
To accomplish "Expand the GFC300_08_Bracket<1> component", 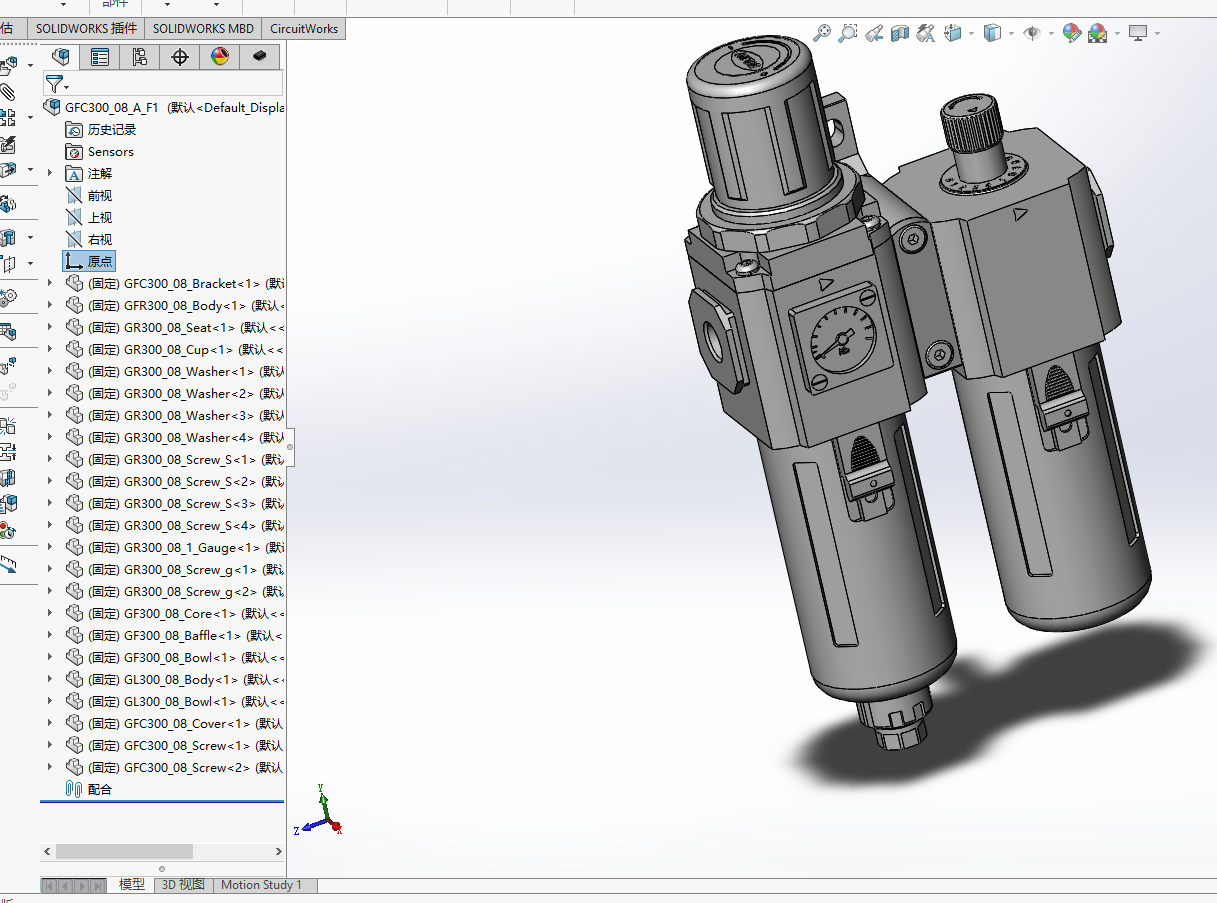I will click(50, 283).
